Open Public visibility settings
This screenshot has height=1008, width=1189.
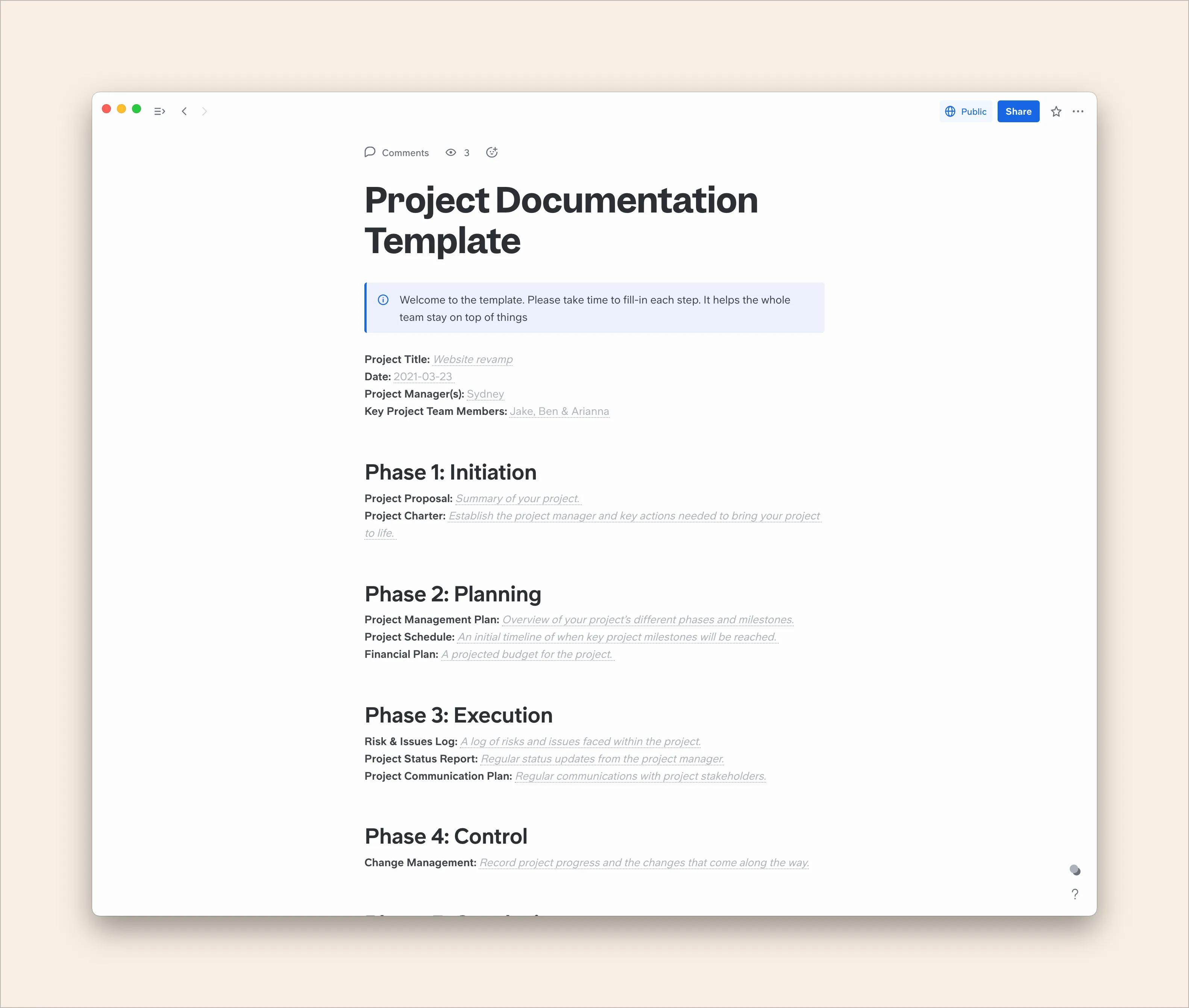pyautogui.click(x=966, y=111)
